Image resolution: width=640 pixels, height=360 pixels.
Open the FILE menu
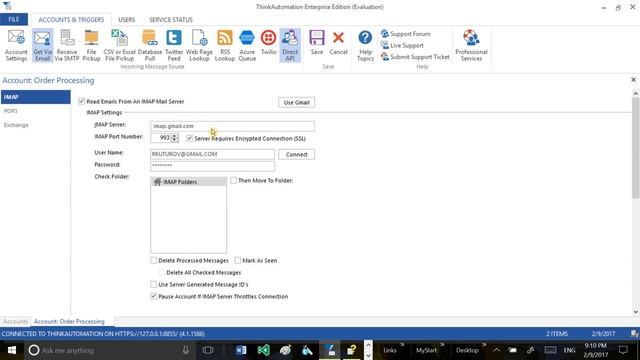[x=14, y=20]
